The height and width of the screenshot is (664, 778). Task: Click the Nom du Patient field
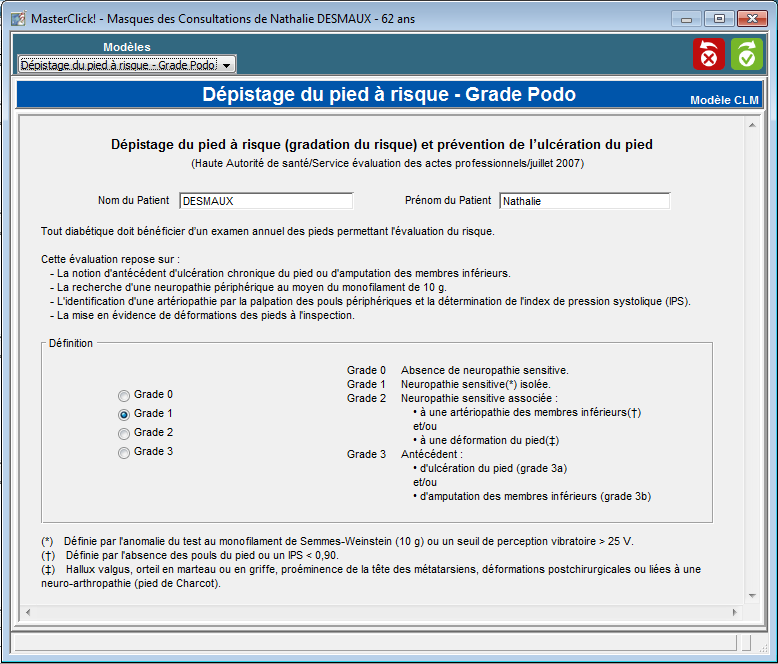pyautogui.click(x=265, y=201)
